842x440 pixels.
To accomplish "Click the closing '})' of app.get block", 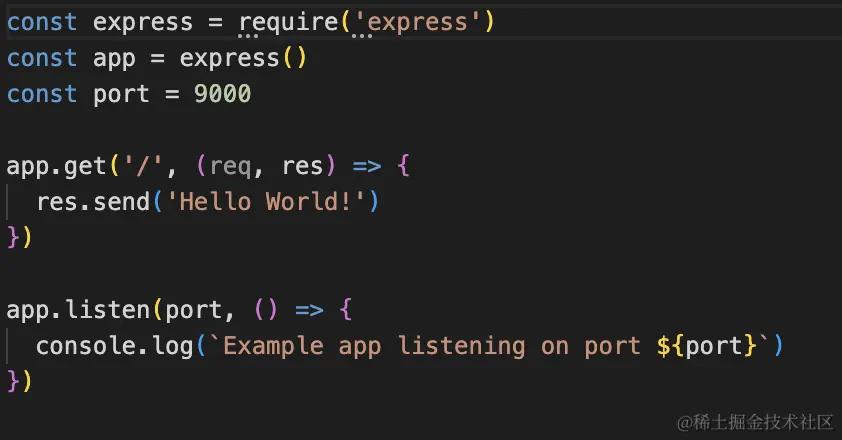I will [19, 237].
